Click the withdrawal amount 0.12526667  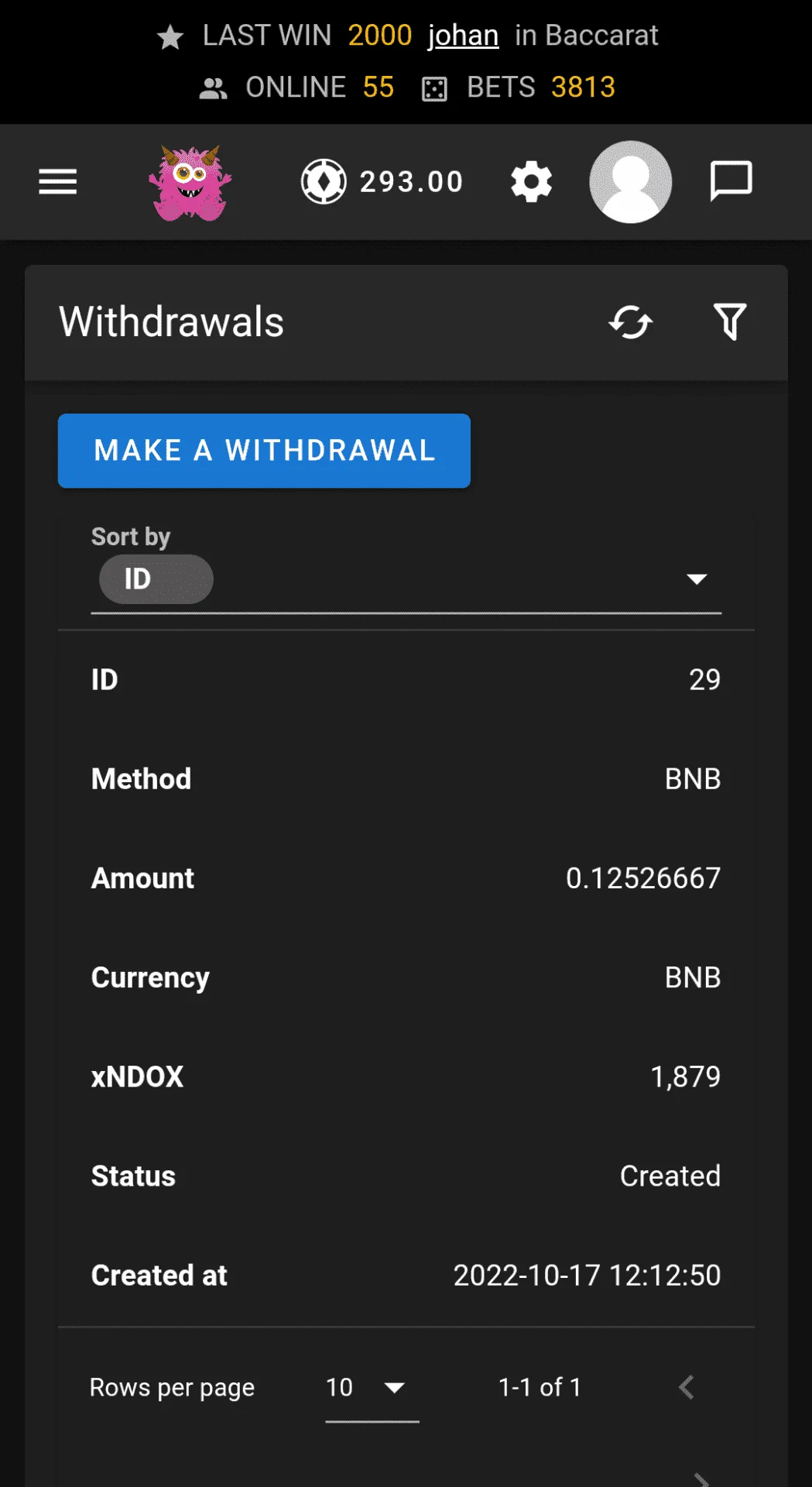643,878
